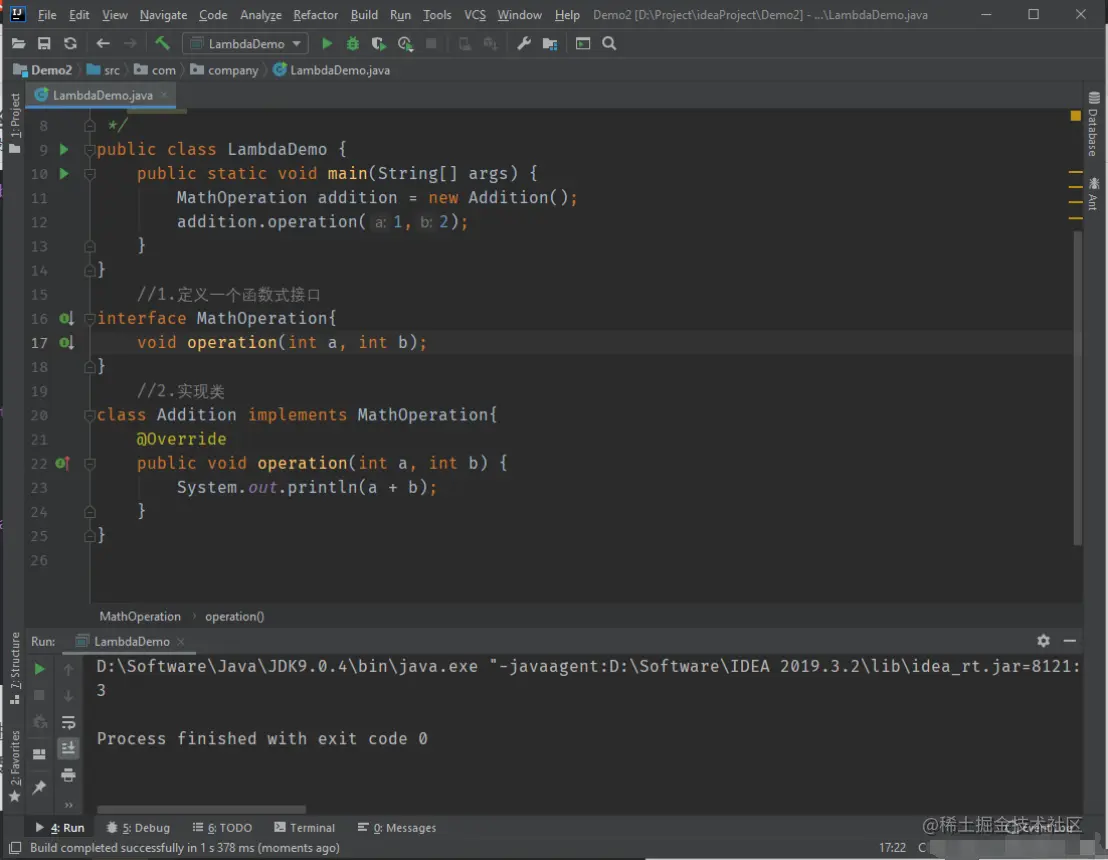Save all using the floppy disk icon
The width and height of the screenshot is (1108, 860).
(44, 44)
